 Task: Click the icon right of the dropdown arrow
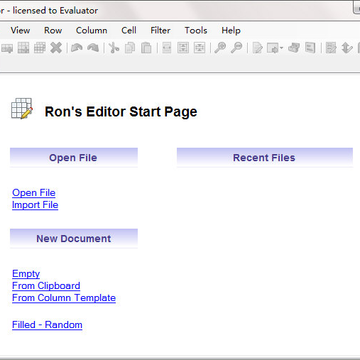click(294, 48)
